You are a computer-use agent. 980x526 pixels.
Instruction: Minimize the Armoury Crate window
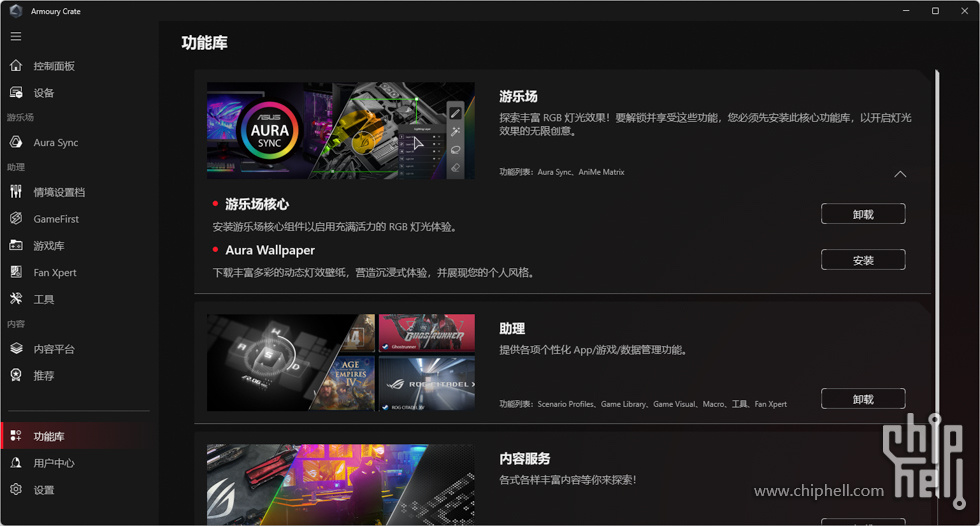point(906,11)
